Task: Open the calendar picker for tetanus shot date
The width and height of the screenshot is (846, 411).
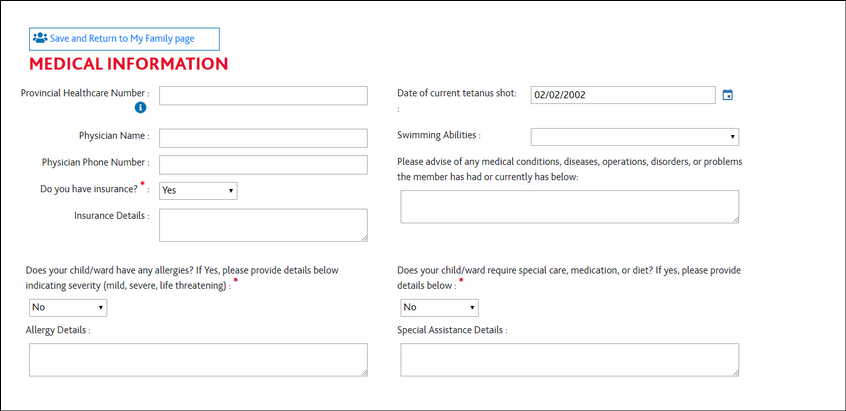Action: [x=727, y=95]
